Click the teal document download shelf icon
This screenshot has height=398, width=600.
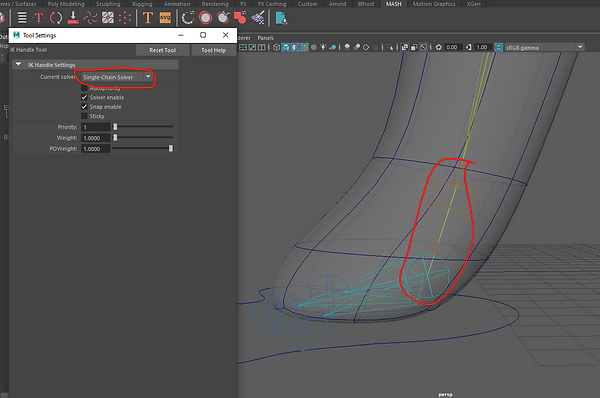click(281, 18)
